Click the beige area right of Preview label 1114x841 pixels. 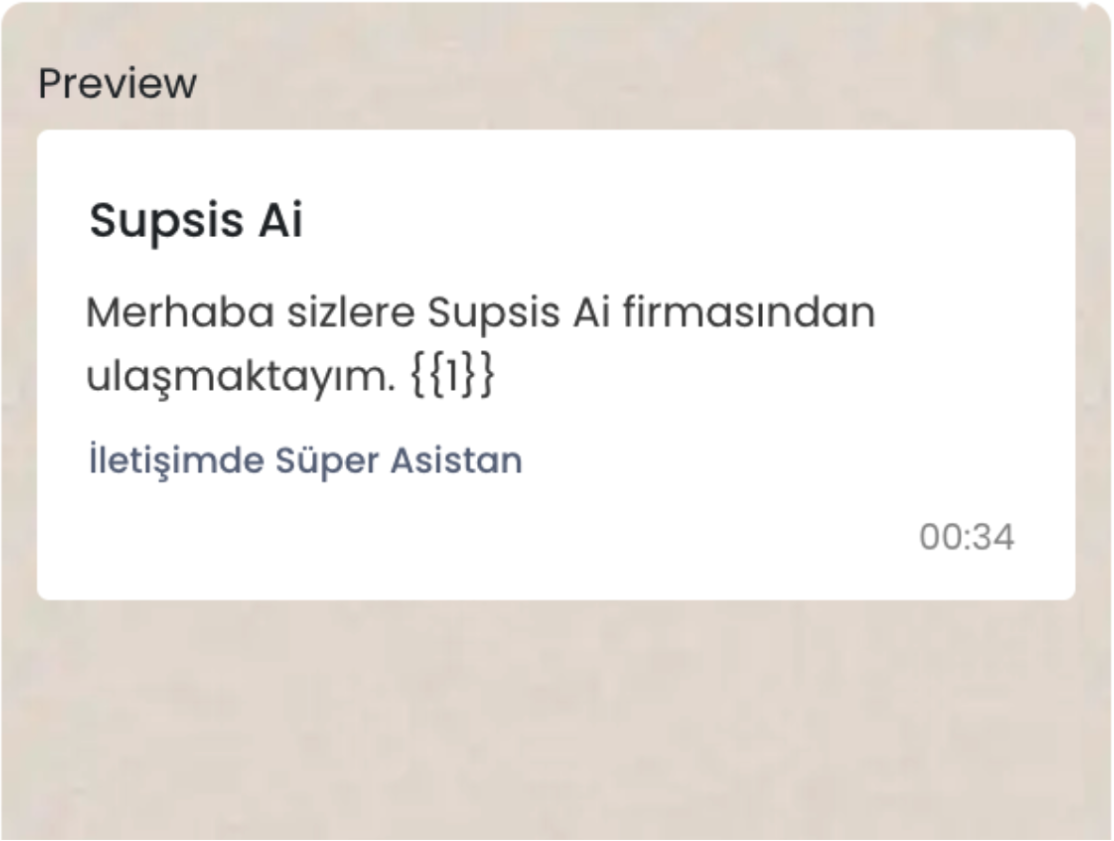pos(639,84)
